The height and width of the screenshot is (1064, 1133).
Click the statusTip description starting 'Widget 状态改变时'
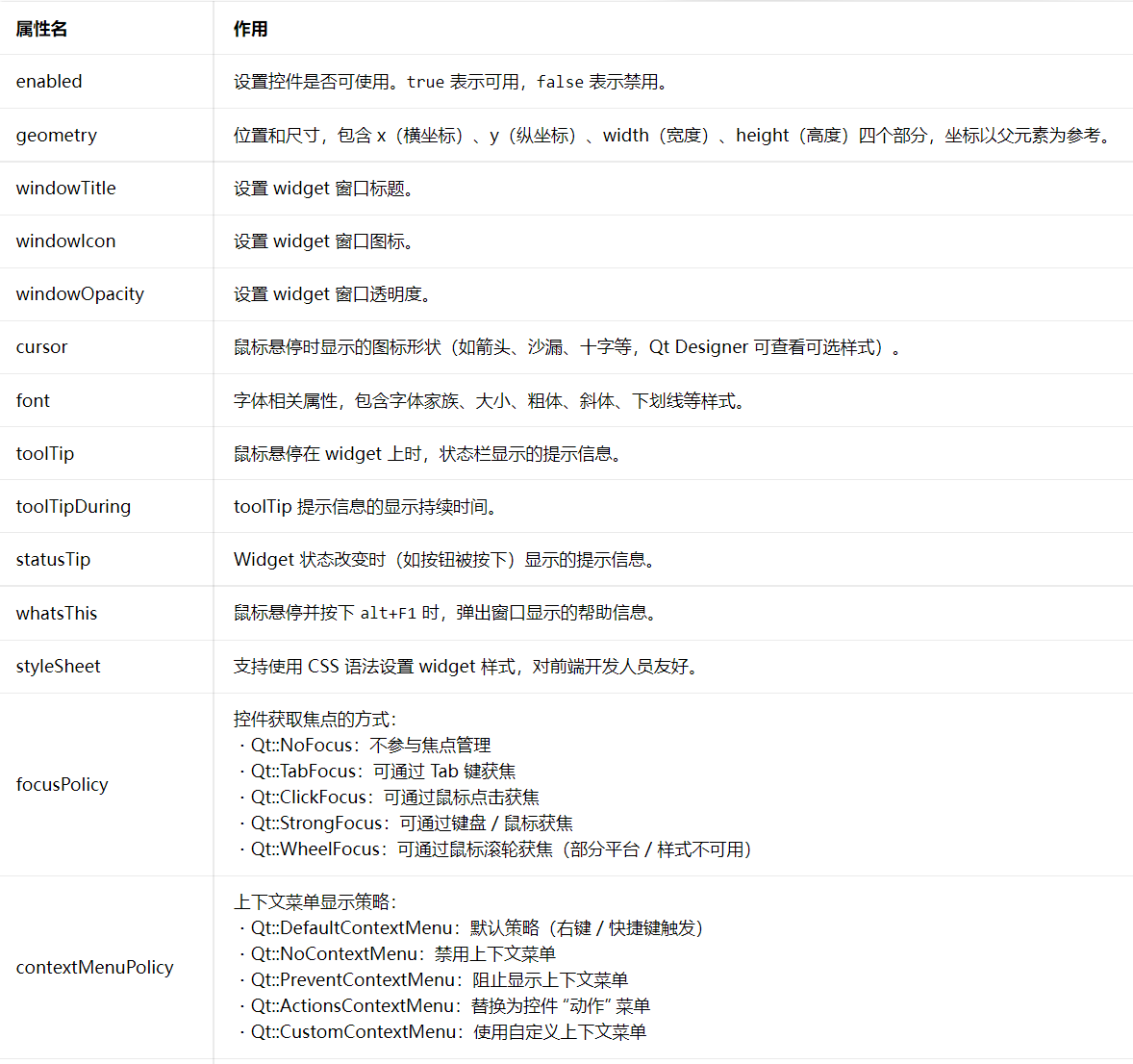click(x=445, y=560)
